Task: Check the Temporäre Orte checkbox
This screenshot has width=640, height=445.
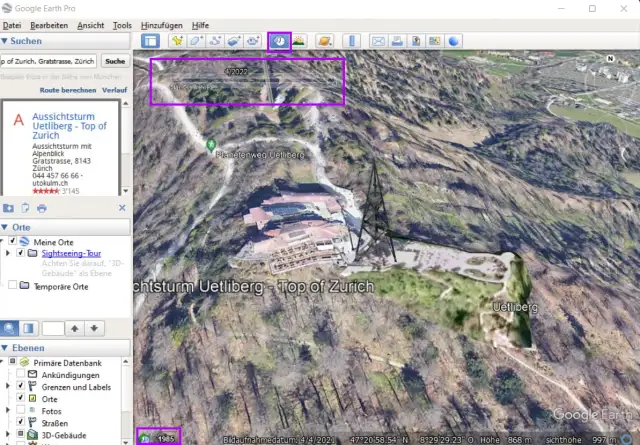Action: pos(12,285)
